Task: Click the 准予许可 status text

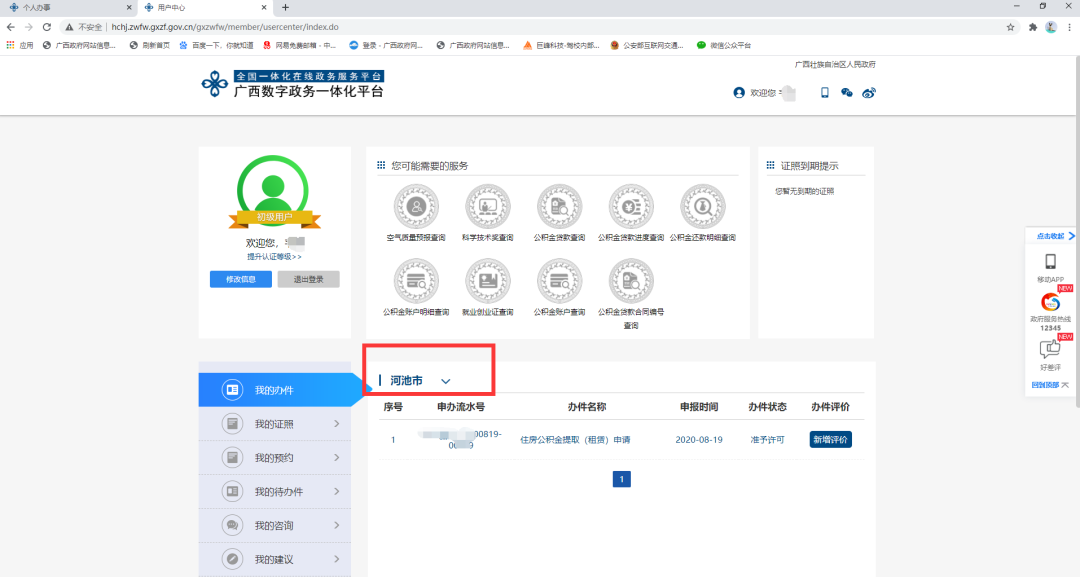Action: 767,439
